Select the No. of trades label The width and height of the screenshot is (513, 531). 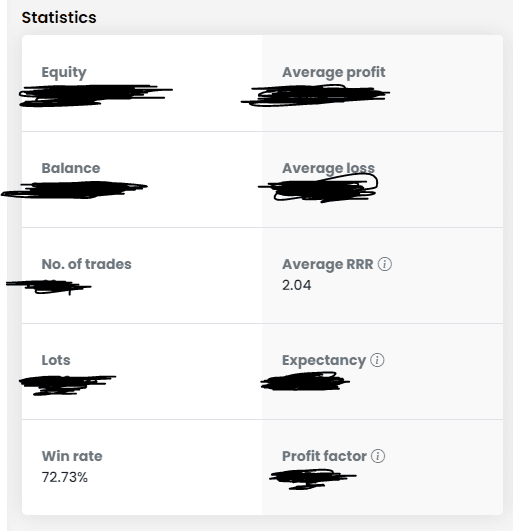click(x=86, y=264)
